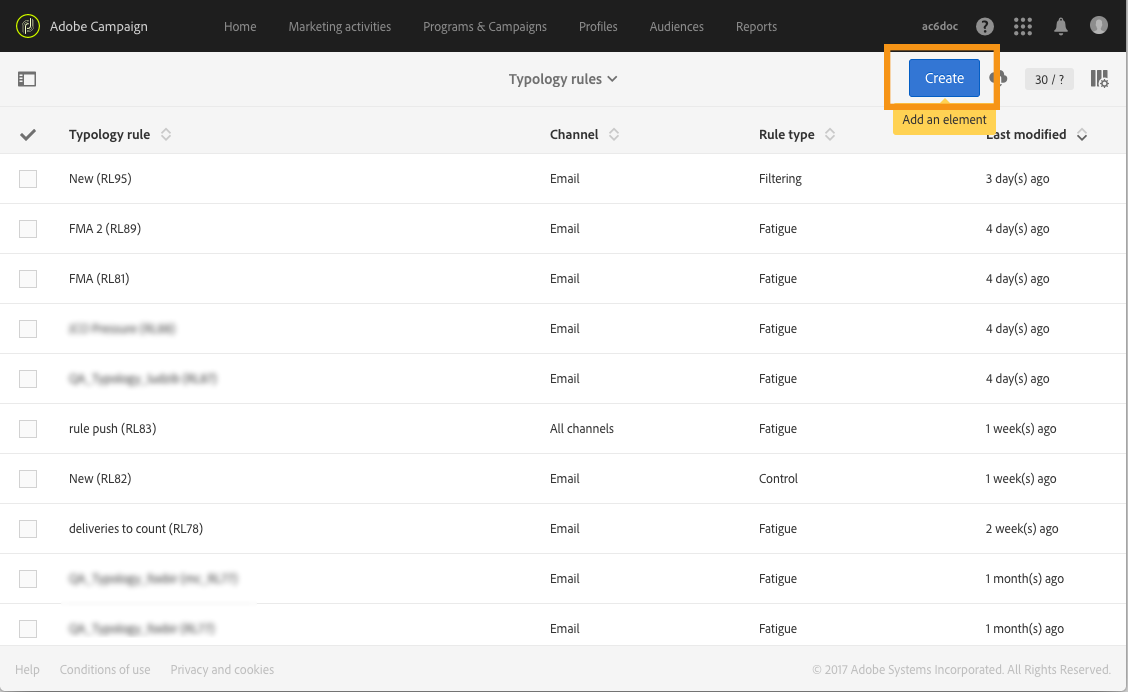1128x692 pixels.
Task: Toggle the side panel icon
Action: pos(27,79)
